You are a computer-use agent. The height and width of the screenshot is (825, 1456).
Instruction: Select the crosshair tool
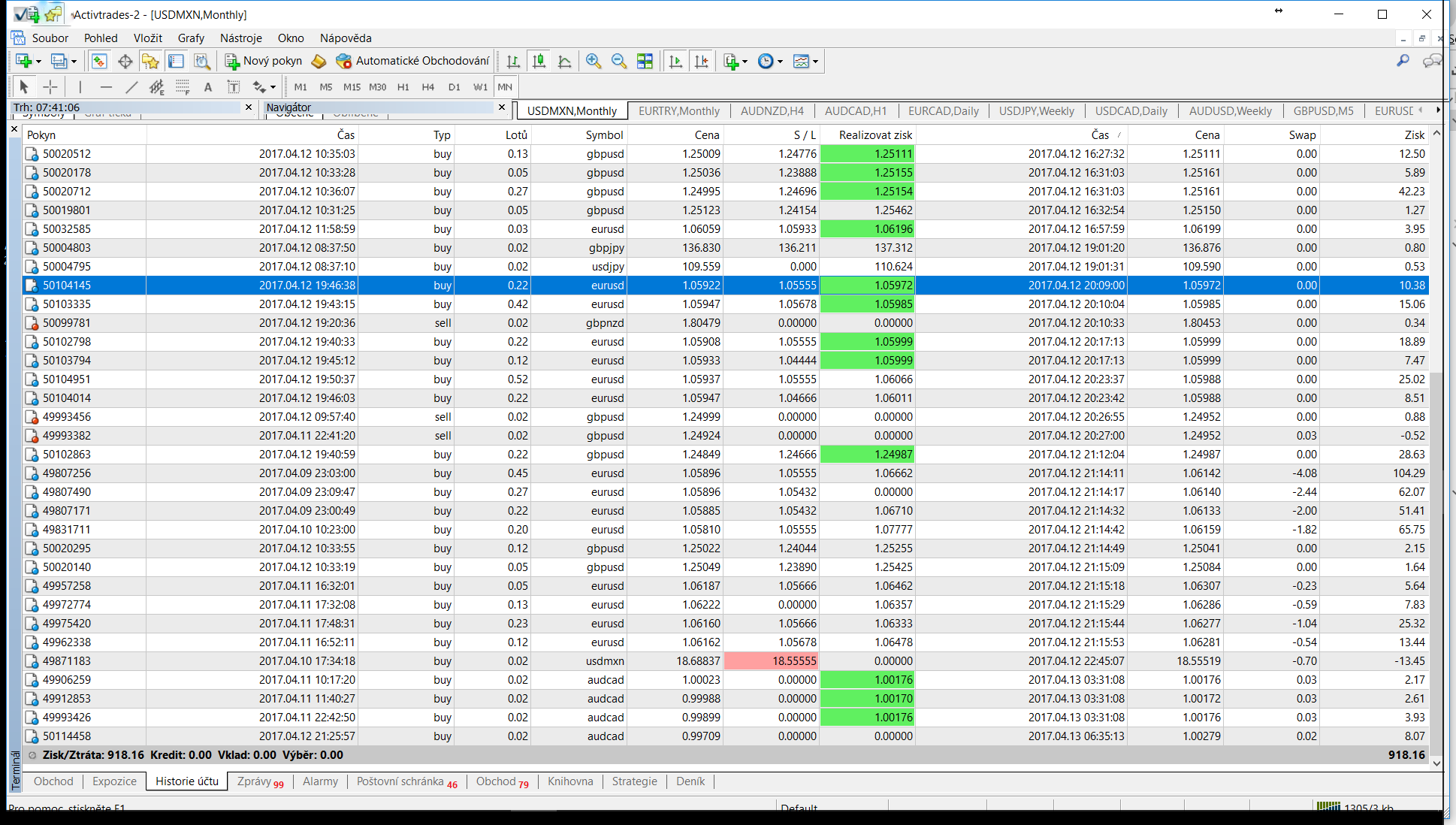(50, 87)
